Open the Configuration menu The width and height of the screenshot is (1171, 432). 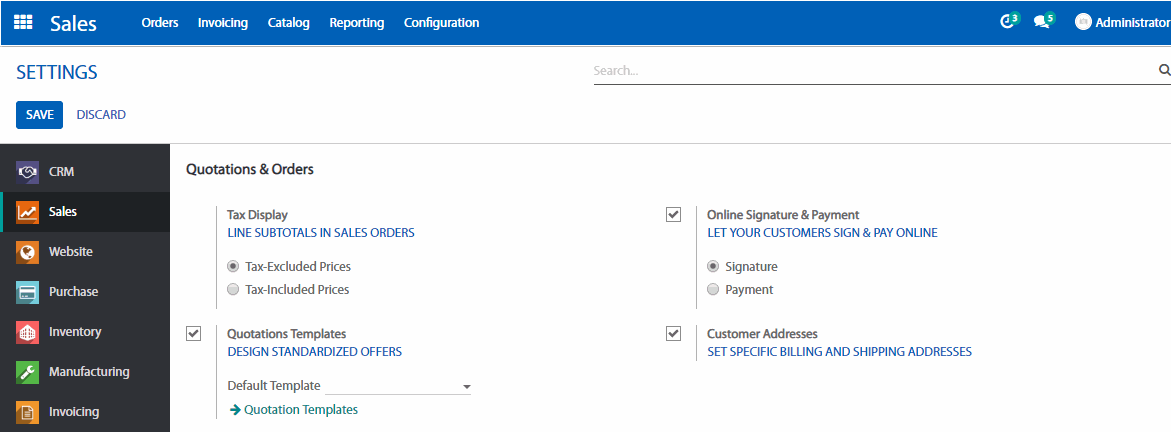point(441,22)
